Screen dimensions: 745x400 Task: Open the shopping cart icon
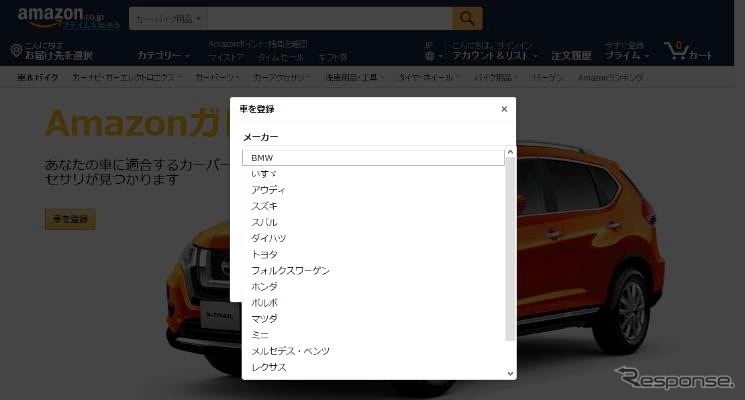pos(688,51)
